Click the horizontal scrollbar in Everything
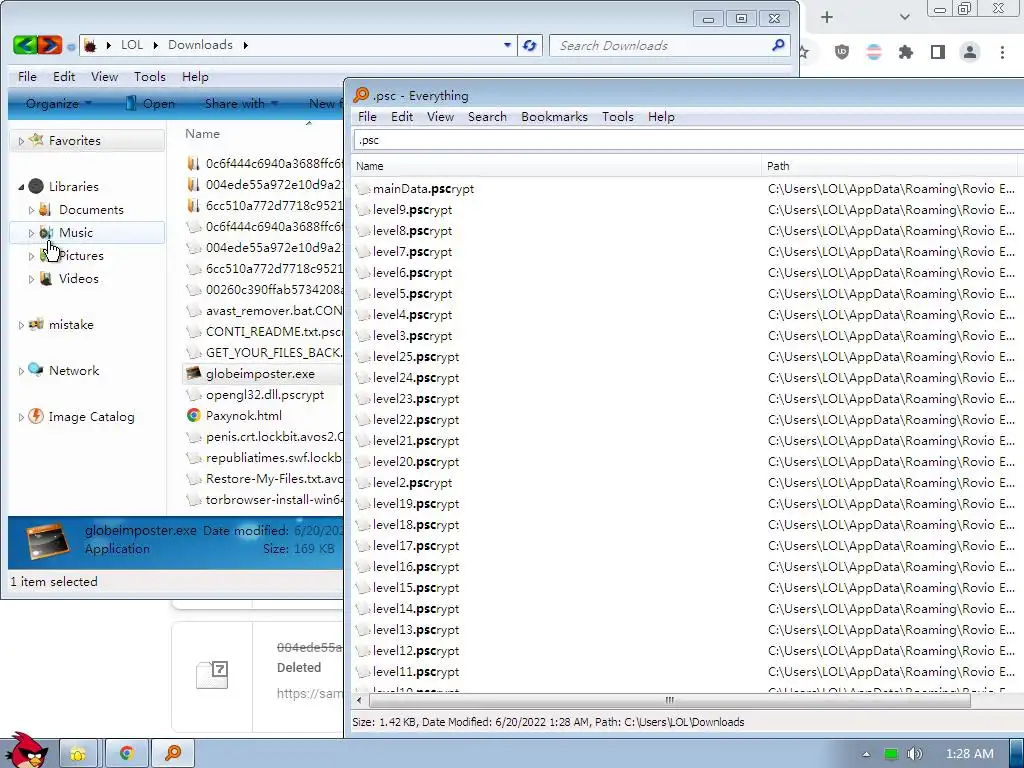 (669, 701)
